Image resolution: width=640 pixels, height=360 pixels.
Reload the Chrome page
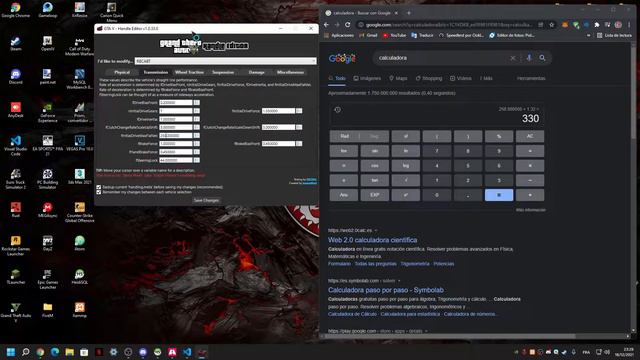[x=347, y=25]
